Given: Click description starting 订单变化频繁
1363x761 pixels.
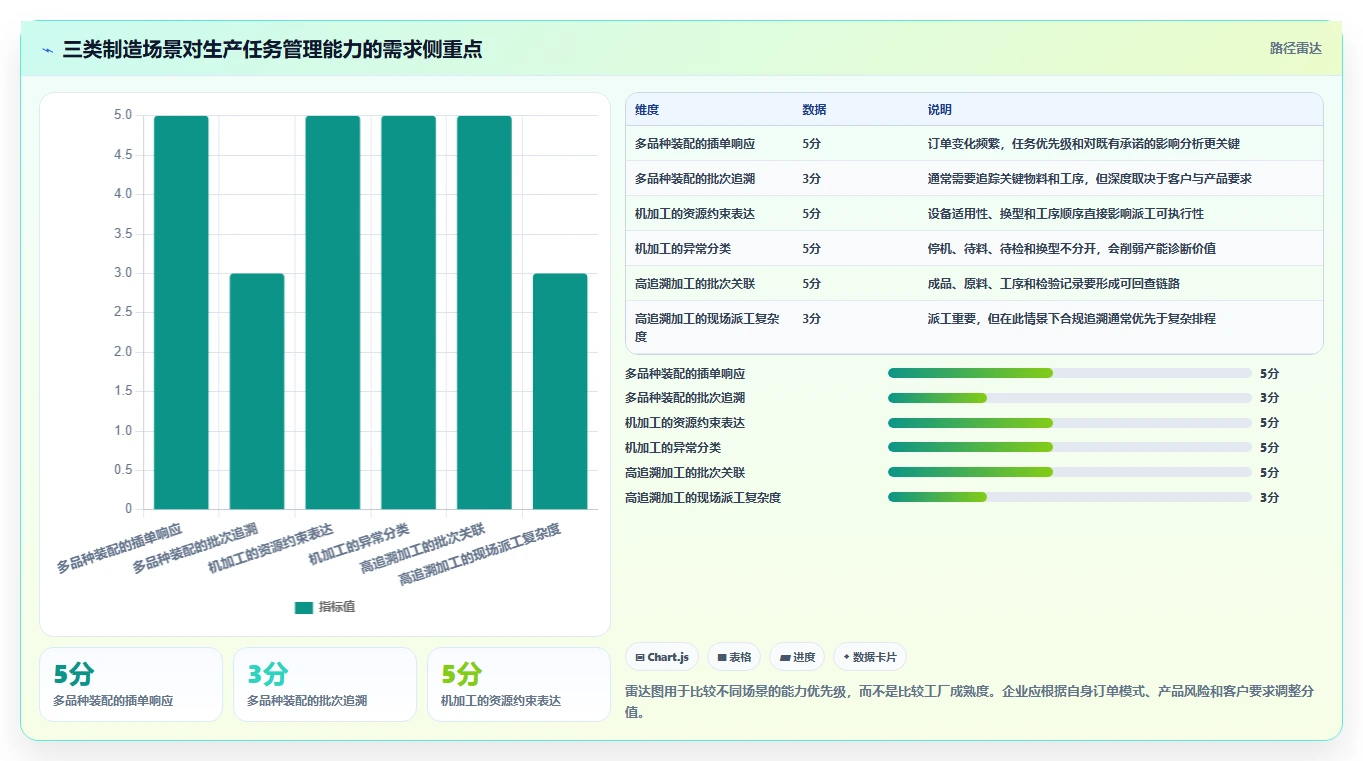Looking at the screenshot, I should pyautogui.click(x=1084, y=144).
